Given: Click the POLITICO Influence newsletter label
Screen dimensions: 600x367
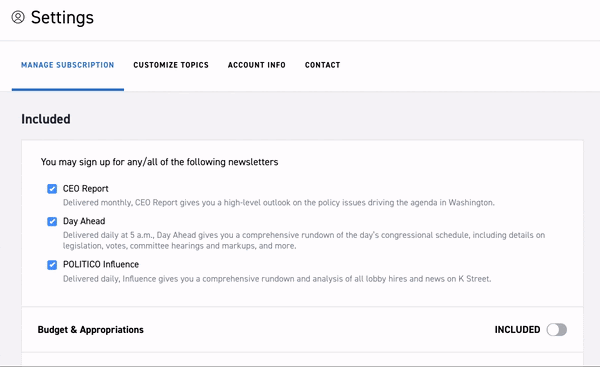Looking at the screenshot, I should point(101,264).
